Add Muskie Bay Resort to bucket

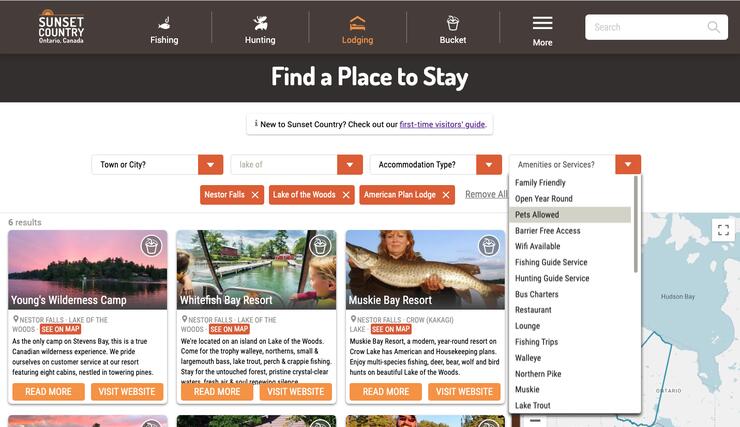coord(489,246)
